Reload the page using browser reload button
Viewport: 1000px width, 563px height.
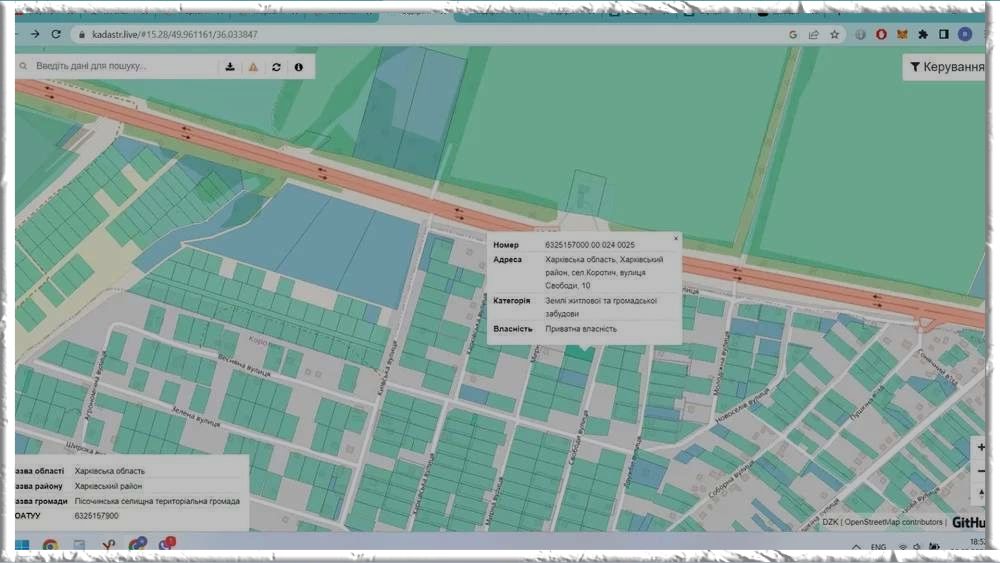(56, 34)
